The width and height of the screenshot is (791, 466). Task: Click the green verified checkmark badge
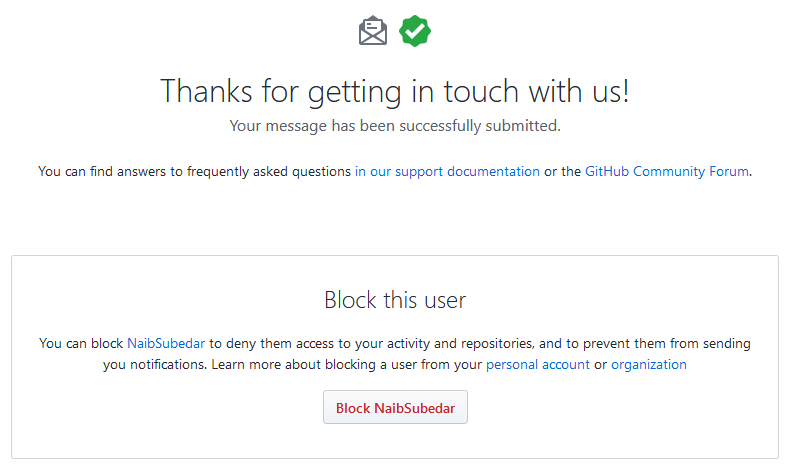point(415,31)
